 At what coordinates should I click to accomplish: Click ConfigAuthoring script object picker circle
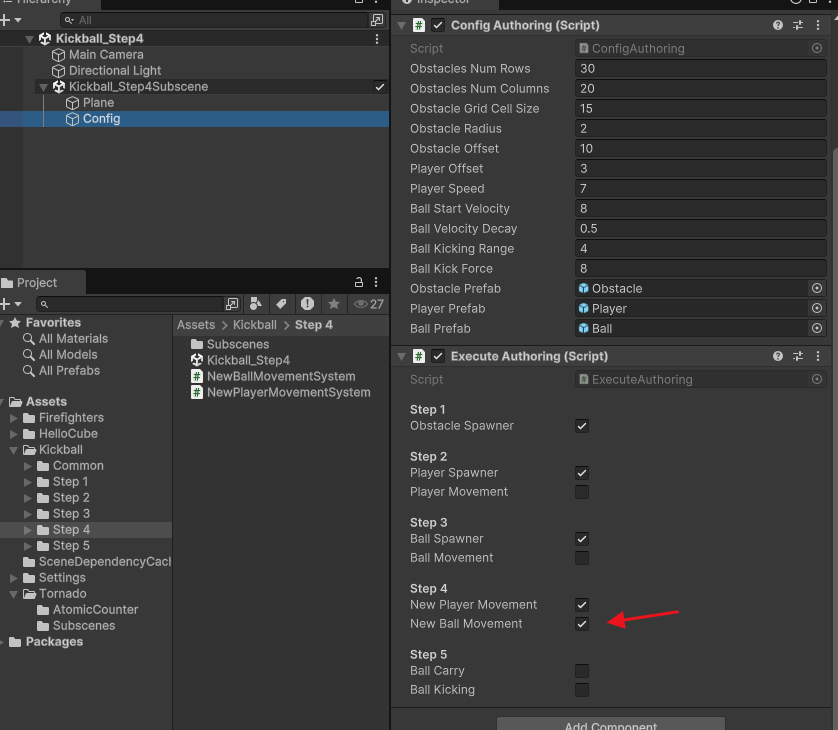(817, 48)
